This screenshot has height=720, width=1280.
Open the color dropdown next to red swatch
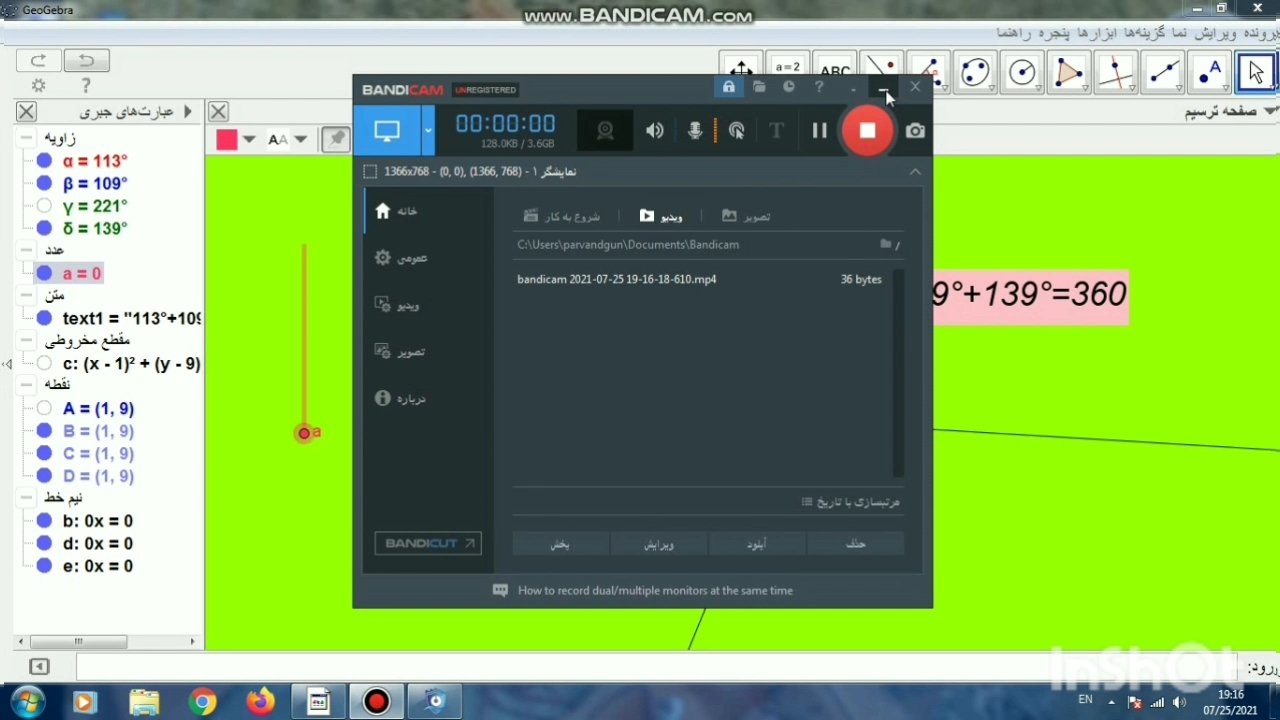(249, 140)
